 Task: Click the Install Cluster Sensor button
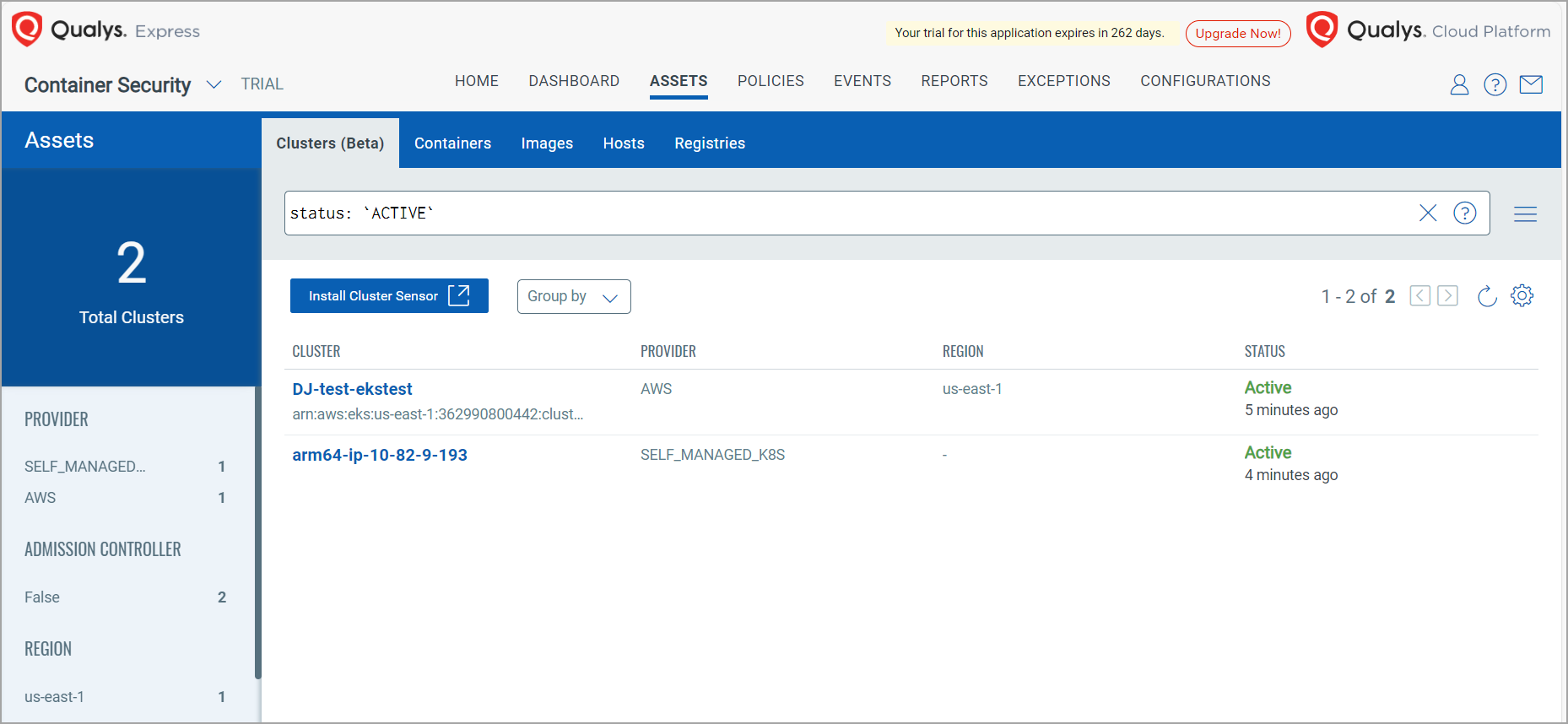pos(389,296)
